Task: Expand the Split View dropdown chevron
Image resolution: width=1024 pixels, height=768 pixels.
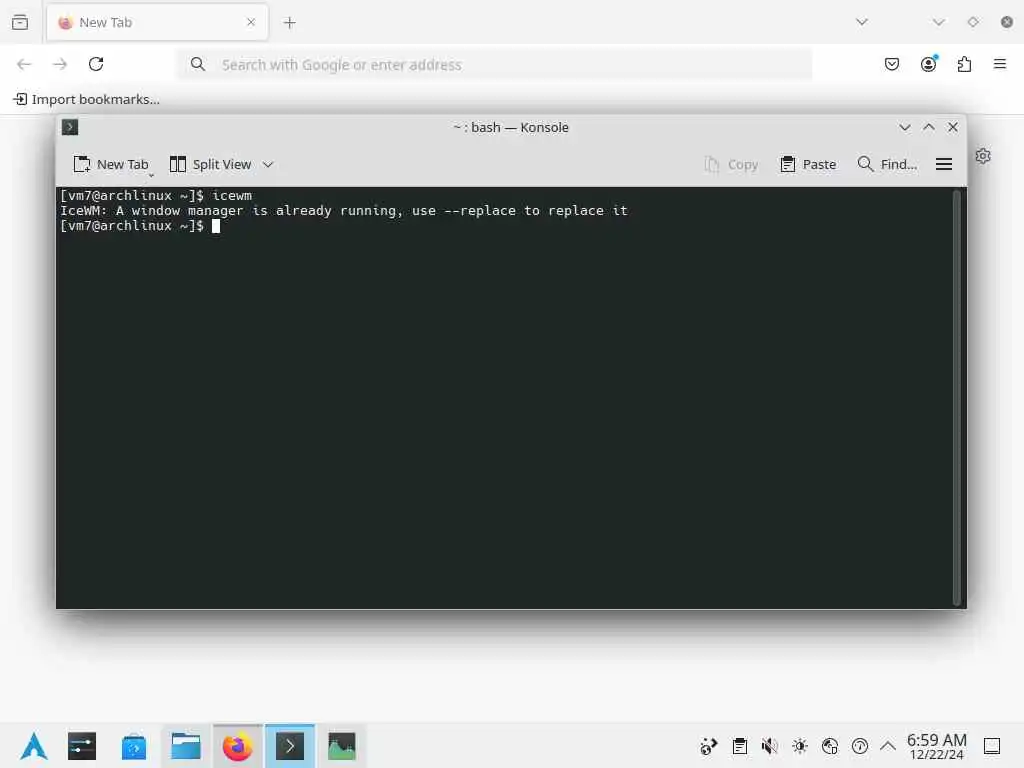Action: pos(268,165)
